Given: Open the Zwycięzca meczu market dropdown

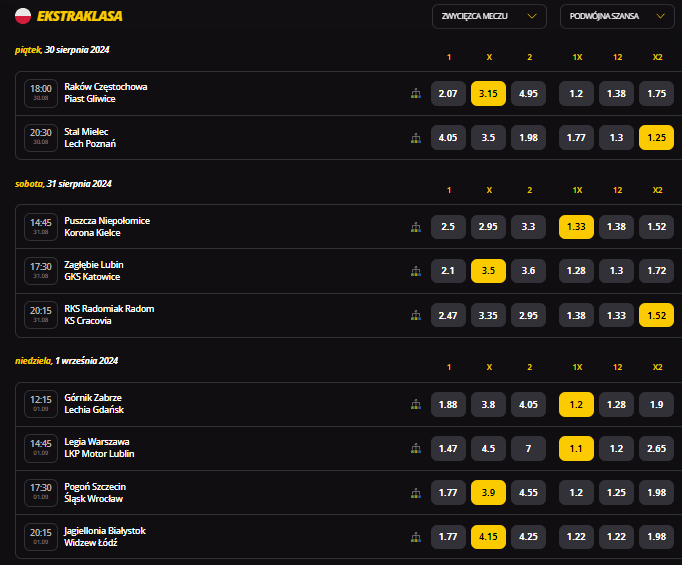Looking at the screenshot, I should click(x=489, y=16).
